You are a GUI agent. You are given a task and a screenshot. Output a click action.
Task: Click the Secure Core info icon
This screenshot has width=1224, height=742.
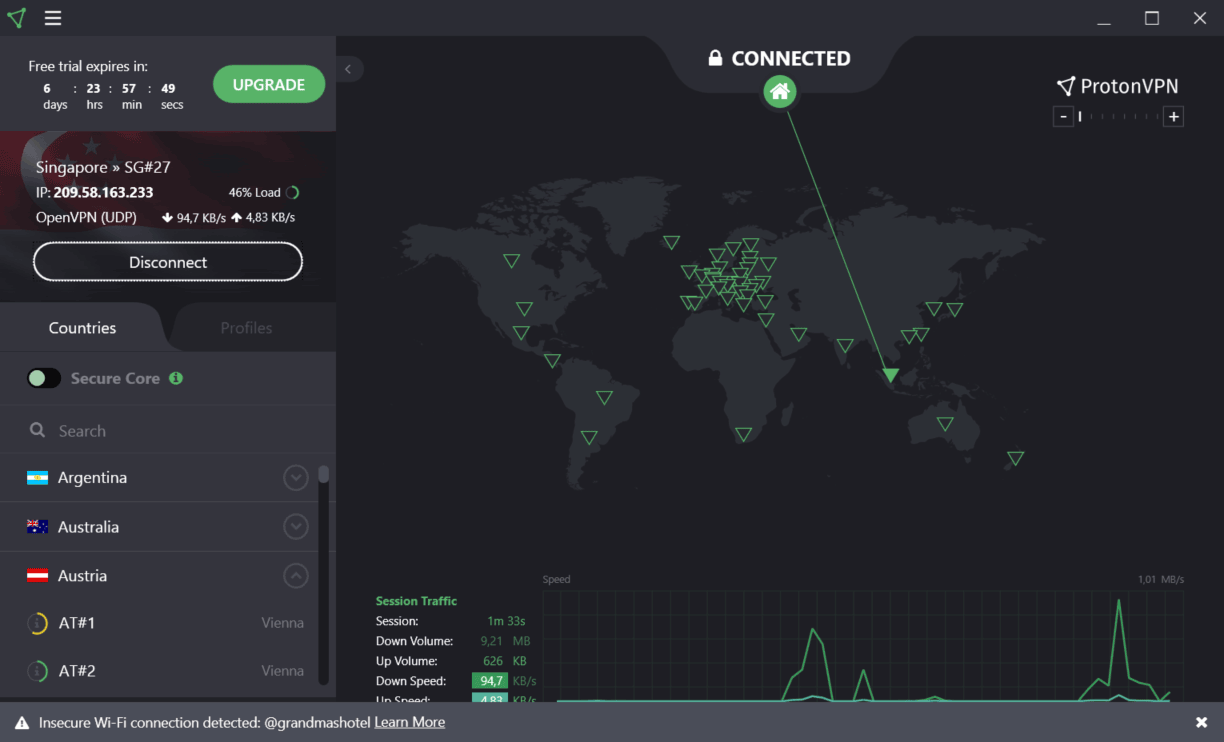point(176,378)
